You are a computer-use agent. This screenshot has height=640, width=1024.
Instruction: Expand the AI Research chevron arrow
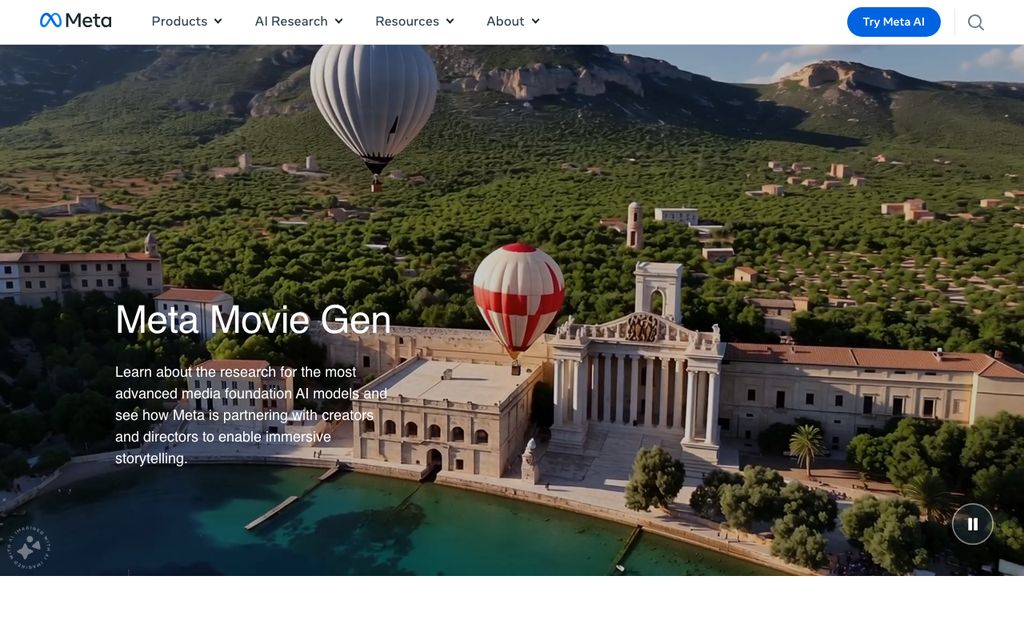[339, 22]
